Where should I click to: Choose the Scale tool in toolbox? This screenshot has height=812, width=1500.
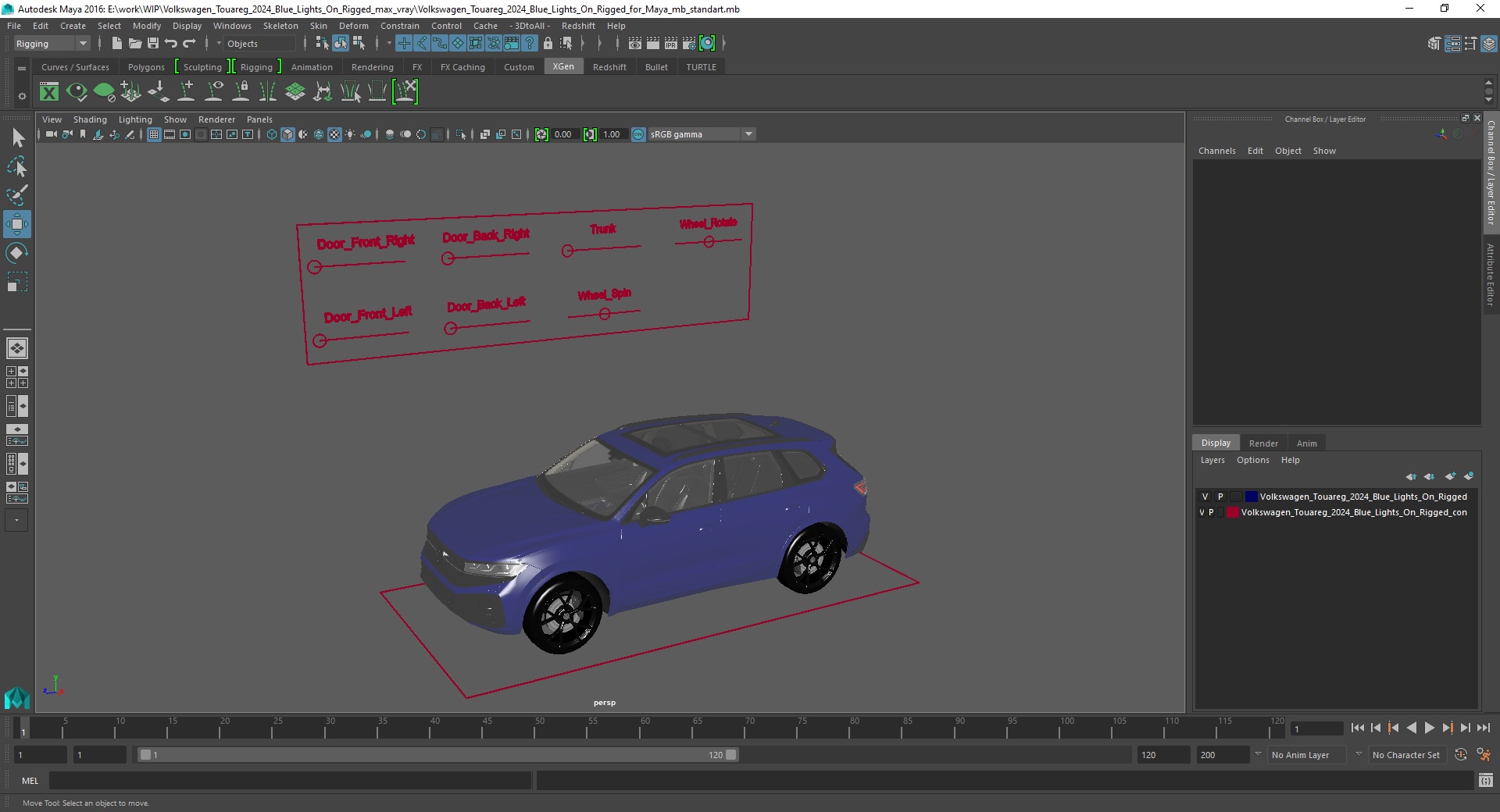[x=17, y=281]
